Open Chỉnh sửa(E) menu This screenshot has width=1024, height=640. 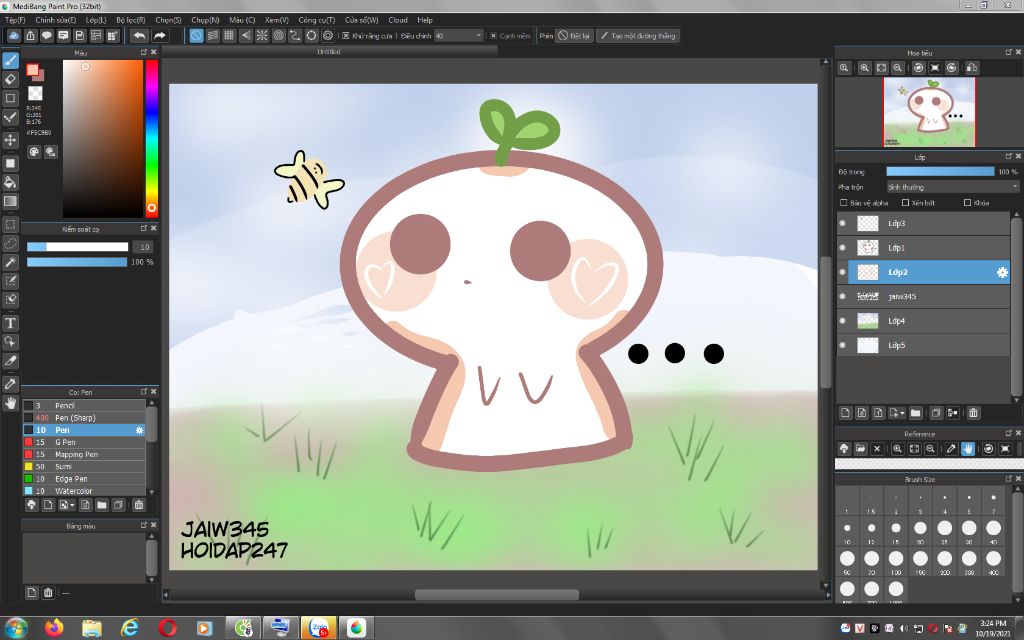coord(56,20)
